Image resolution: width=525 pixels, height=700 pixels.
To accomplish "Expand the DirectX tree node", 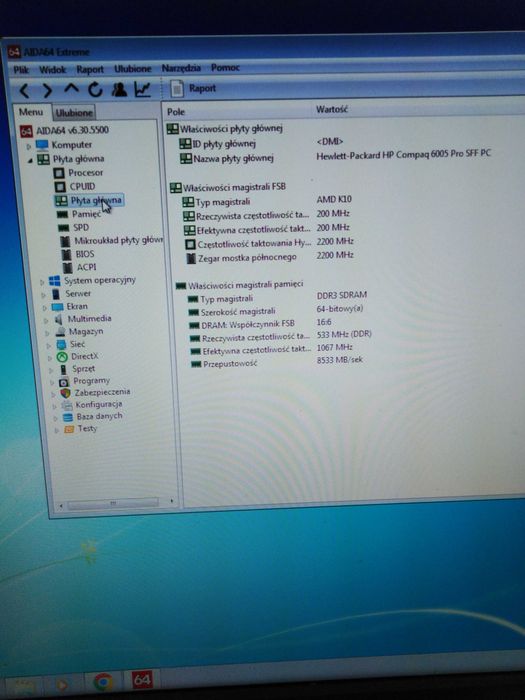I will click(x=50, y=358).
